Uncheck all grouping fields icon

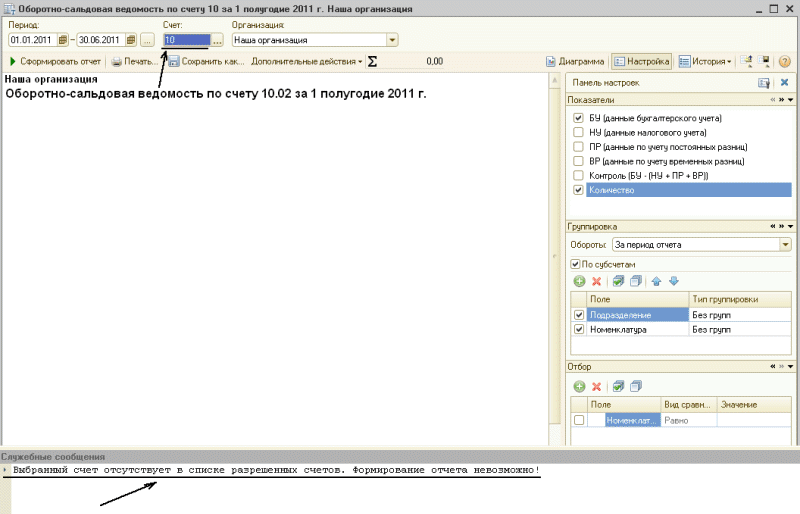point(636,281)
